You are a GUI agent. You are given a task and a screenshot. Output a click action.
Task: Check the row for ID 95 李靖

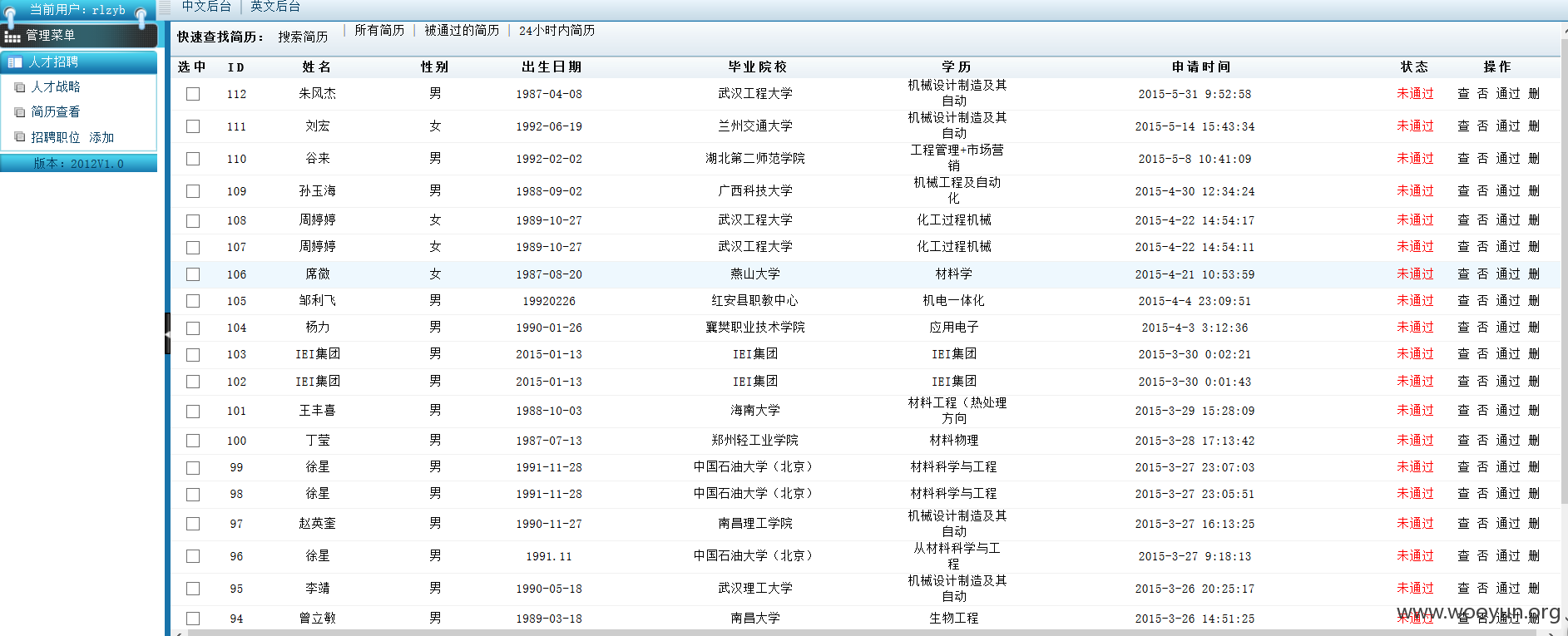pos(193,589)
